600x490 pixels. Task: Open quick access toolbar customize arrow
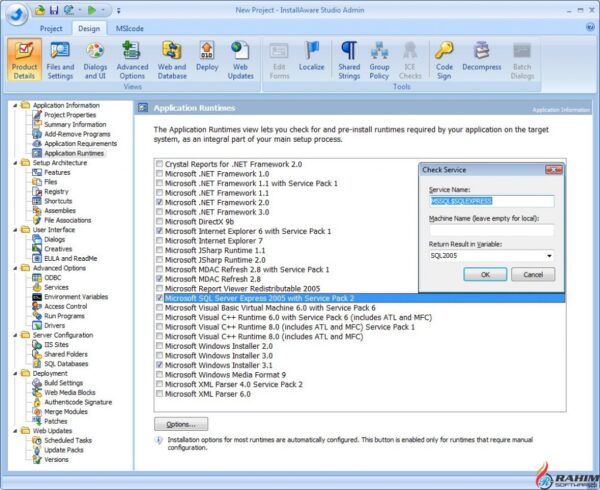click(119, 11)
